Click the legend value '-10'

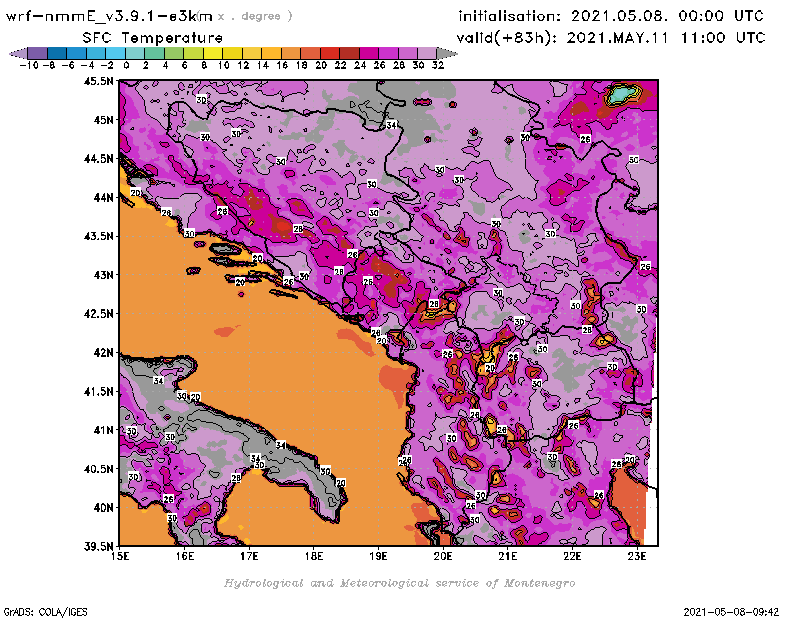pos(29,65)
